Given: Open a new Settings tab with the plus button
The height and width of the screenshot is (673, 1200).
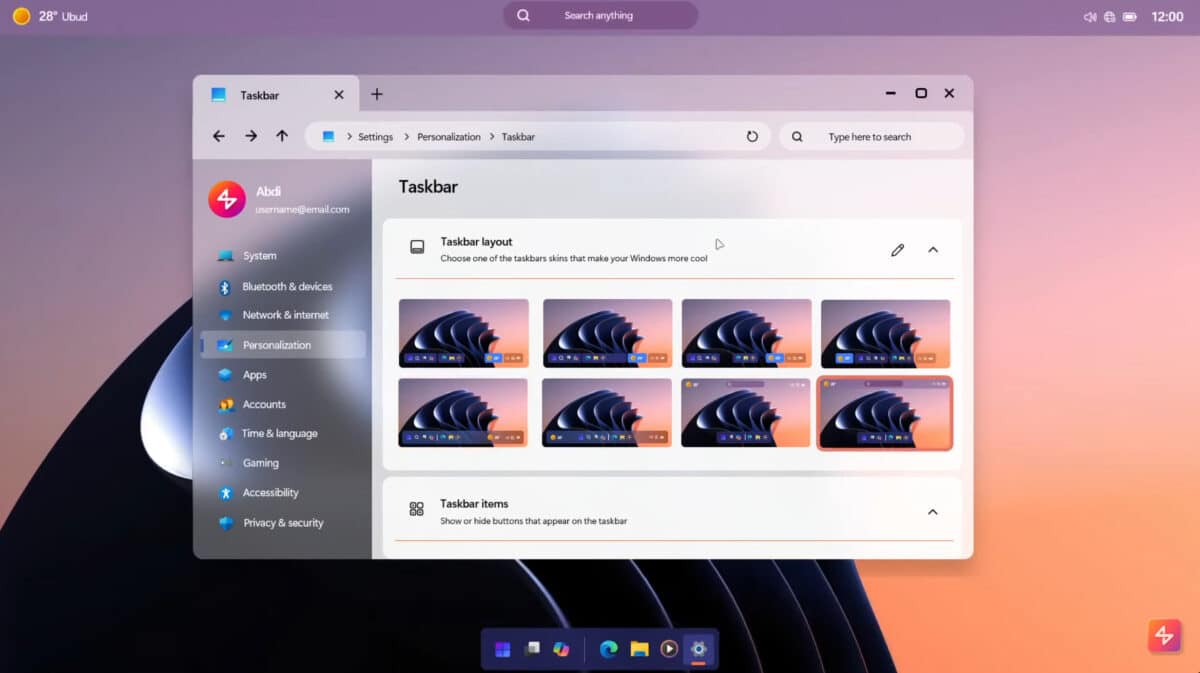Looking at the screenshot, I should pyautogui.click(x=377, y=93).
